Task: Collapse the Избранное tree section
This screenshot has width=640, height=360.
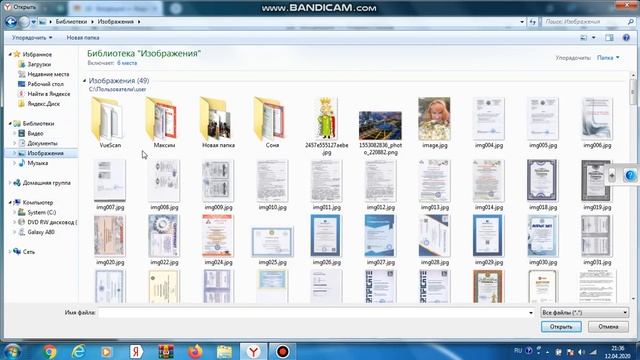Action: [x=10, y=54]
